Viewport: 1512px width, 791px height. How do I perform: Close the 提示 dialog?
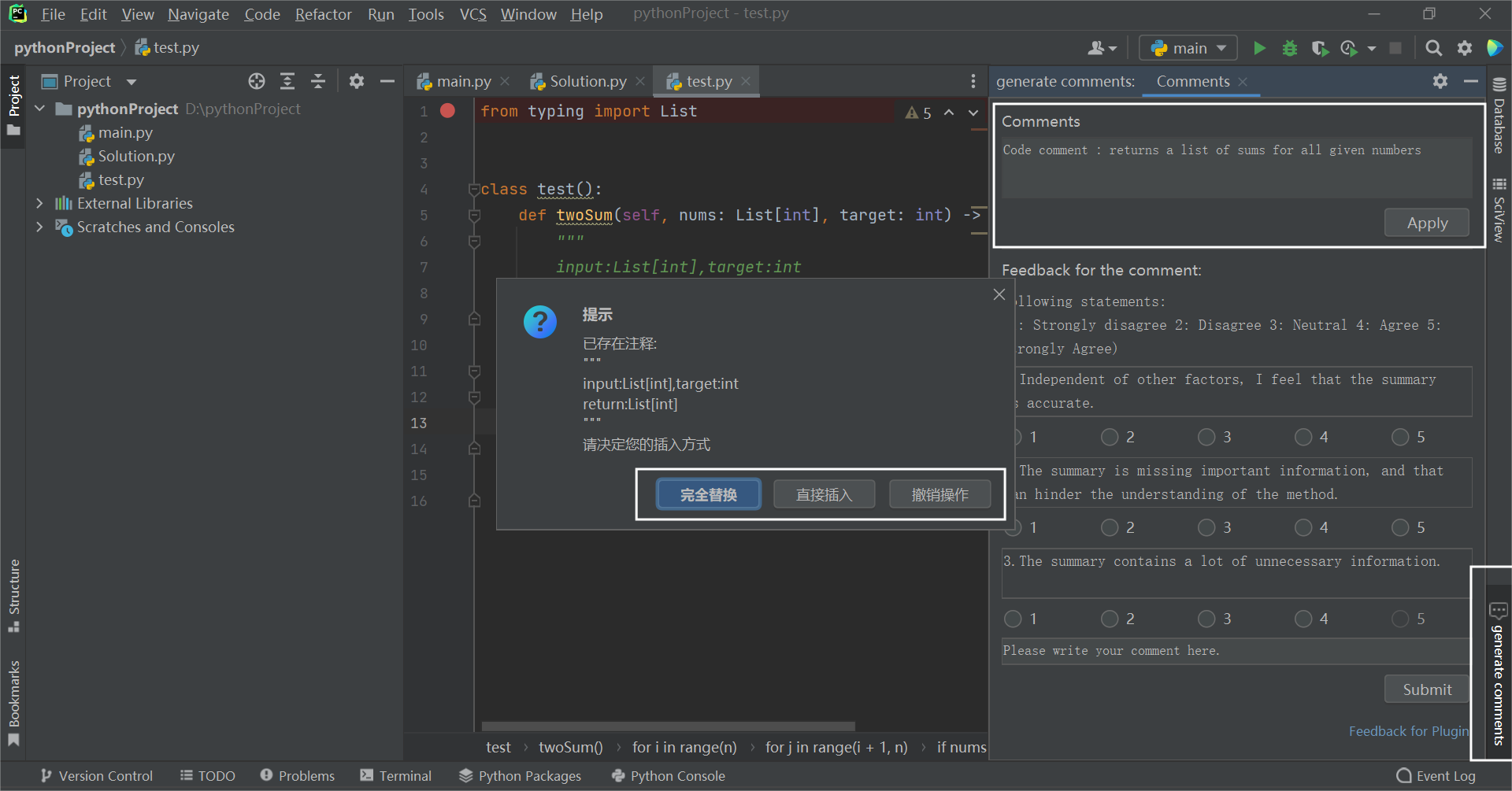(x=999, y=294)
